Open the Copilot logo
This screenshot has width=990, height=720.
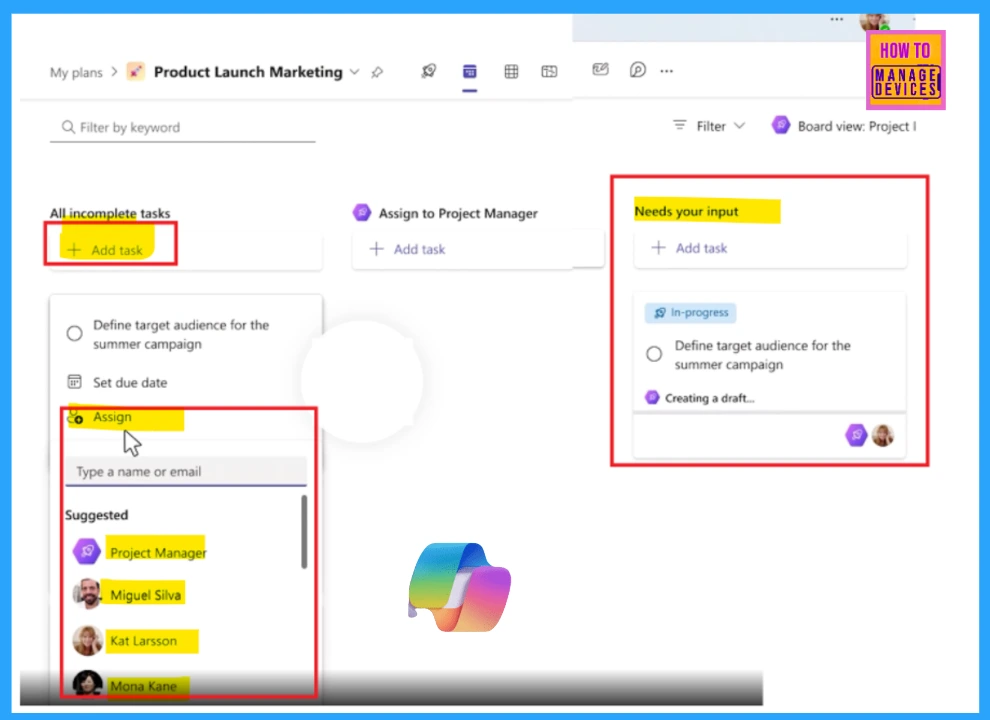tap(460, 587)
